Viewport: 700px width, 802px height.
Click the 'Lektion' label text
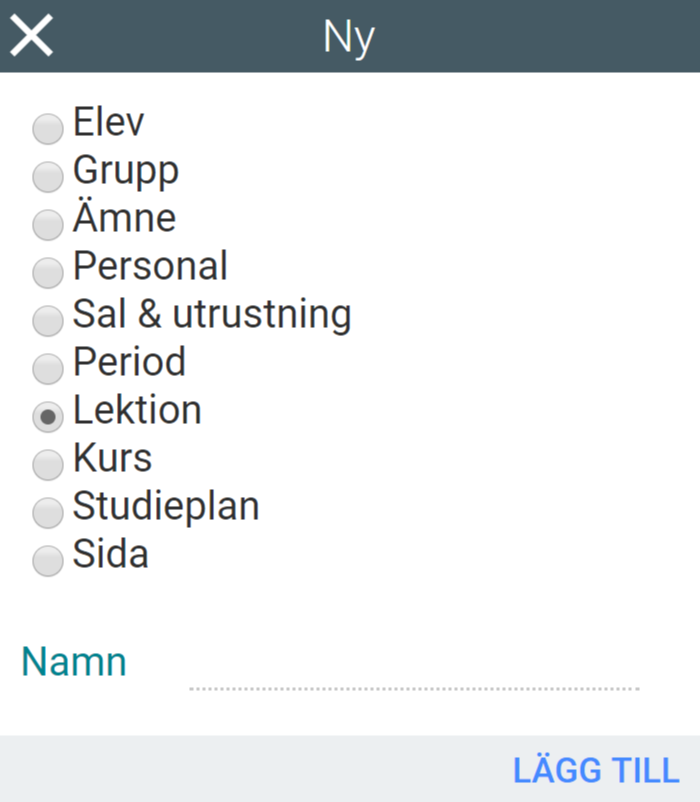coord(137,410)
